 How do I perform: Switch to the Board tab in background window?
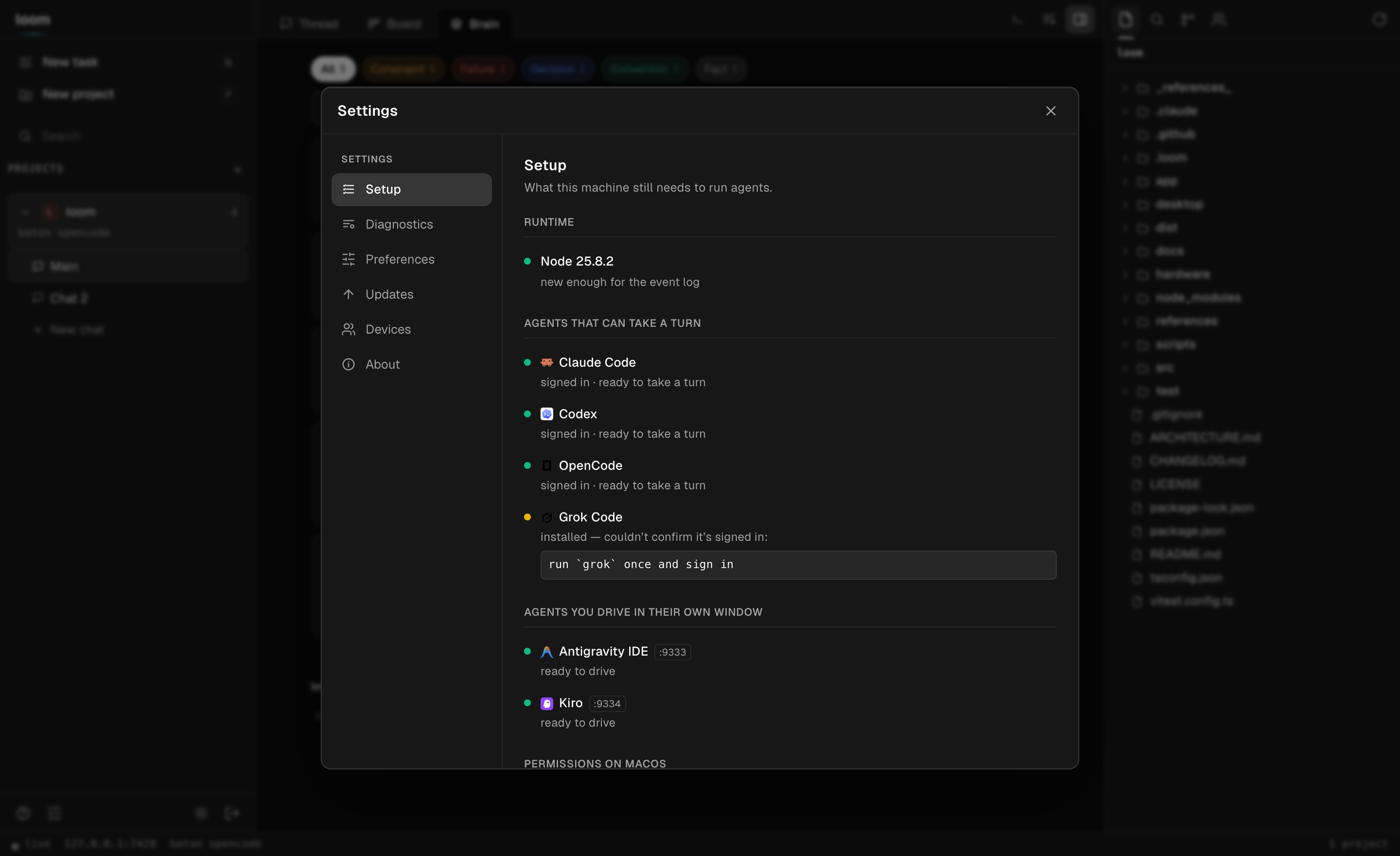coord(394,24)
